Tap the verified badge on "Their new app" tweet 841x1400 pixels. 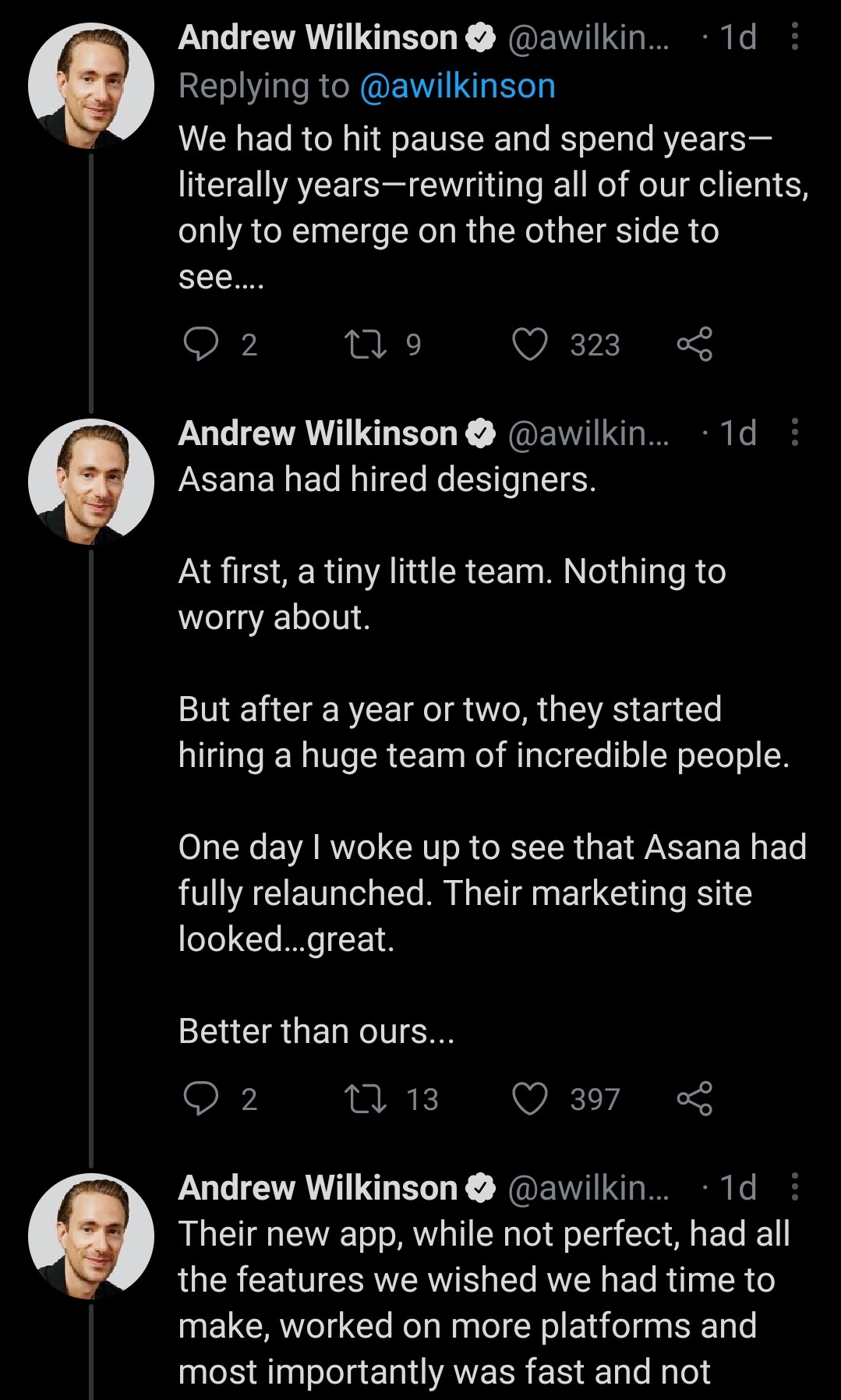tap(481, 1188)
